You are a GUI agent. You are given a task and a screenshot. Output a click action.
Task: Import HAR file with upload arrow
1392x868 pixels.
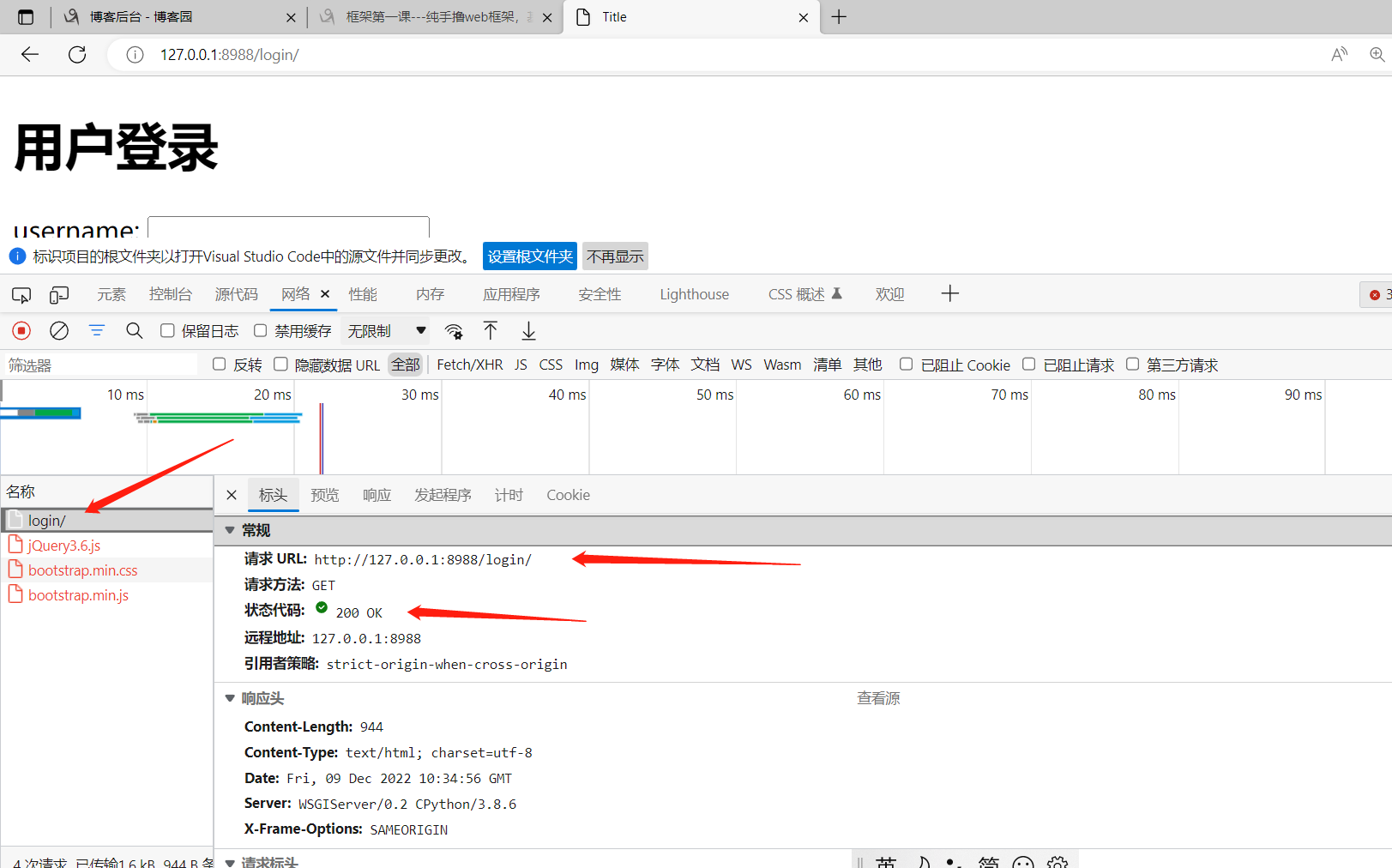coord(491,331)
